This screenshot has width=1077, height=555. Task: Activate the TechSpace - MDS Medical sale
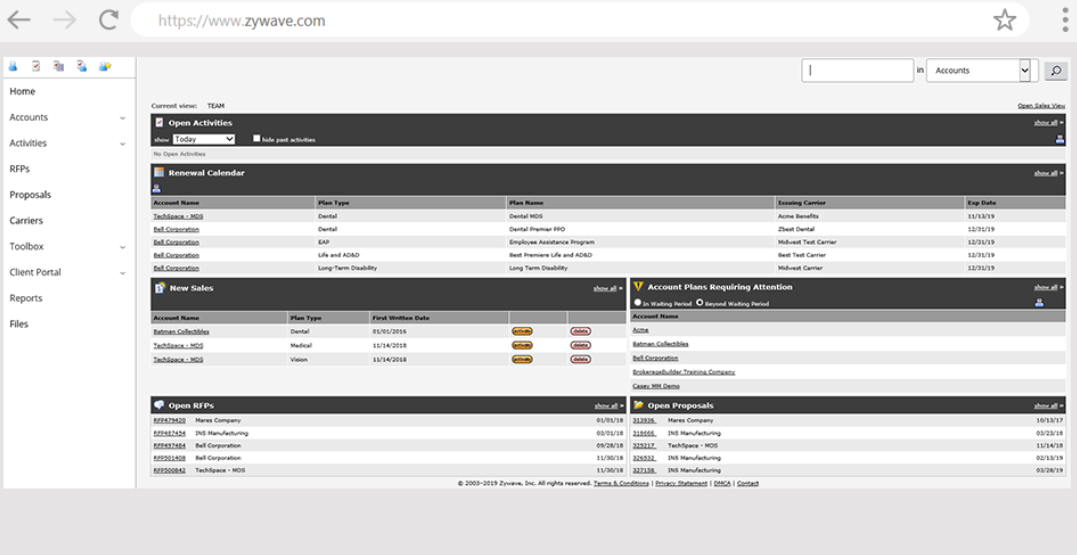pos(522,346)
